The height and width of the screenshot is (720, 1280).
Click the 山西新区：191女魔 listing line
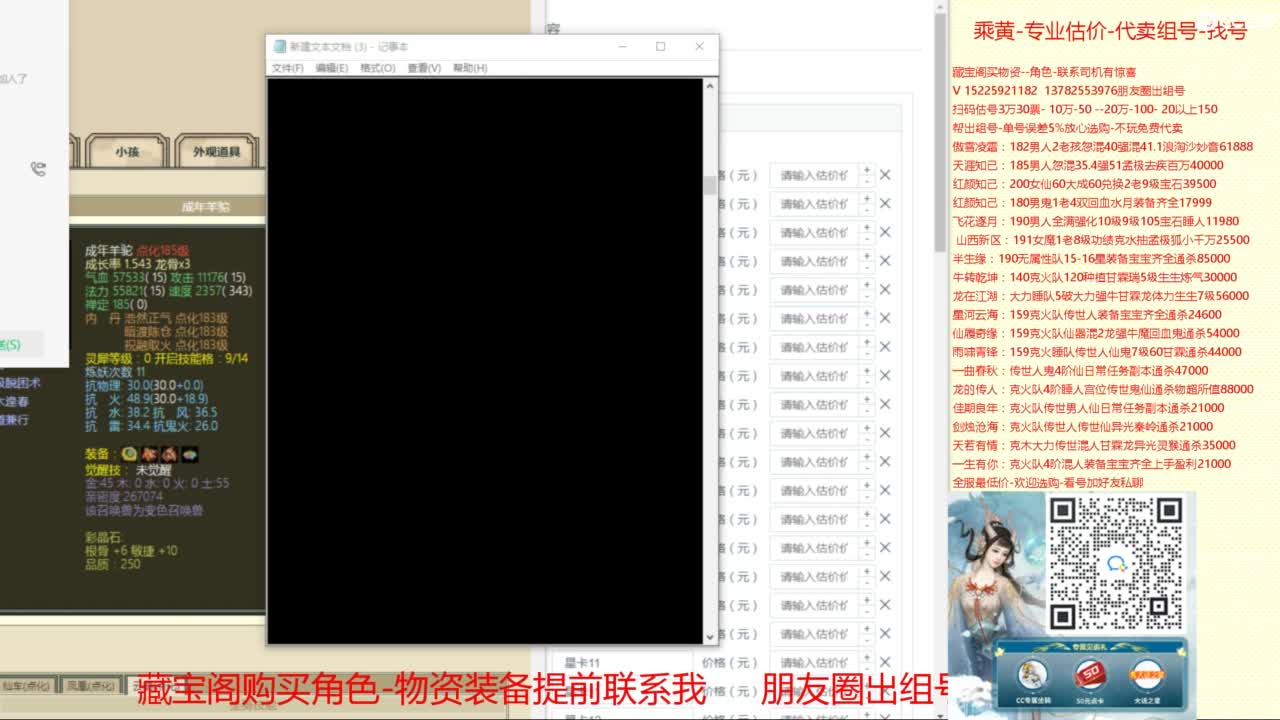coord(1103,240)
